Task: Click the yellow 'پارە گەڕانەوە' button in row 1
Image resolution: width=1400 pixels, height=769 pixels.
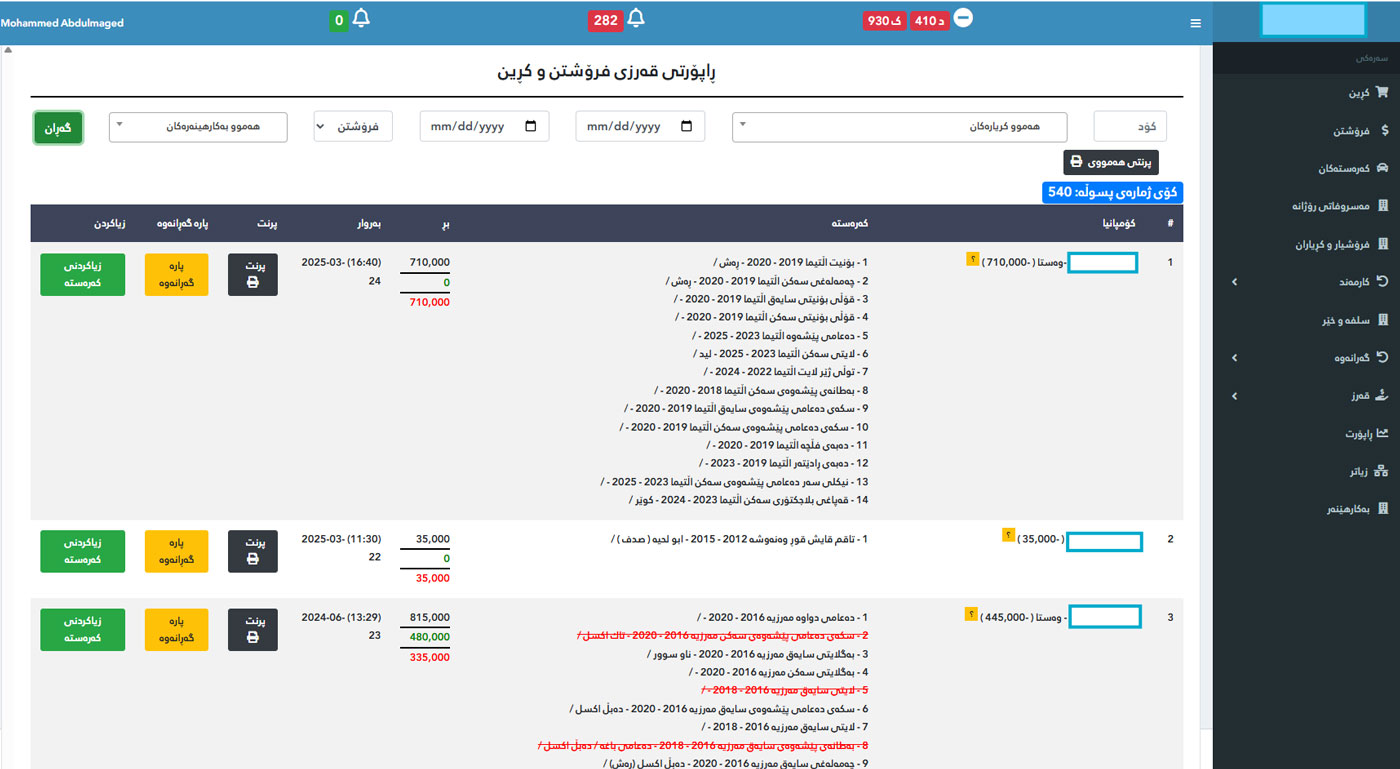Action: click(176, 275)
